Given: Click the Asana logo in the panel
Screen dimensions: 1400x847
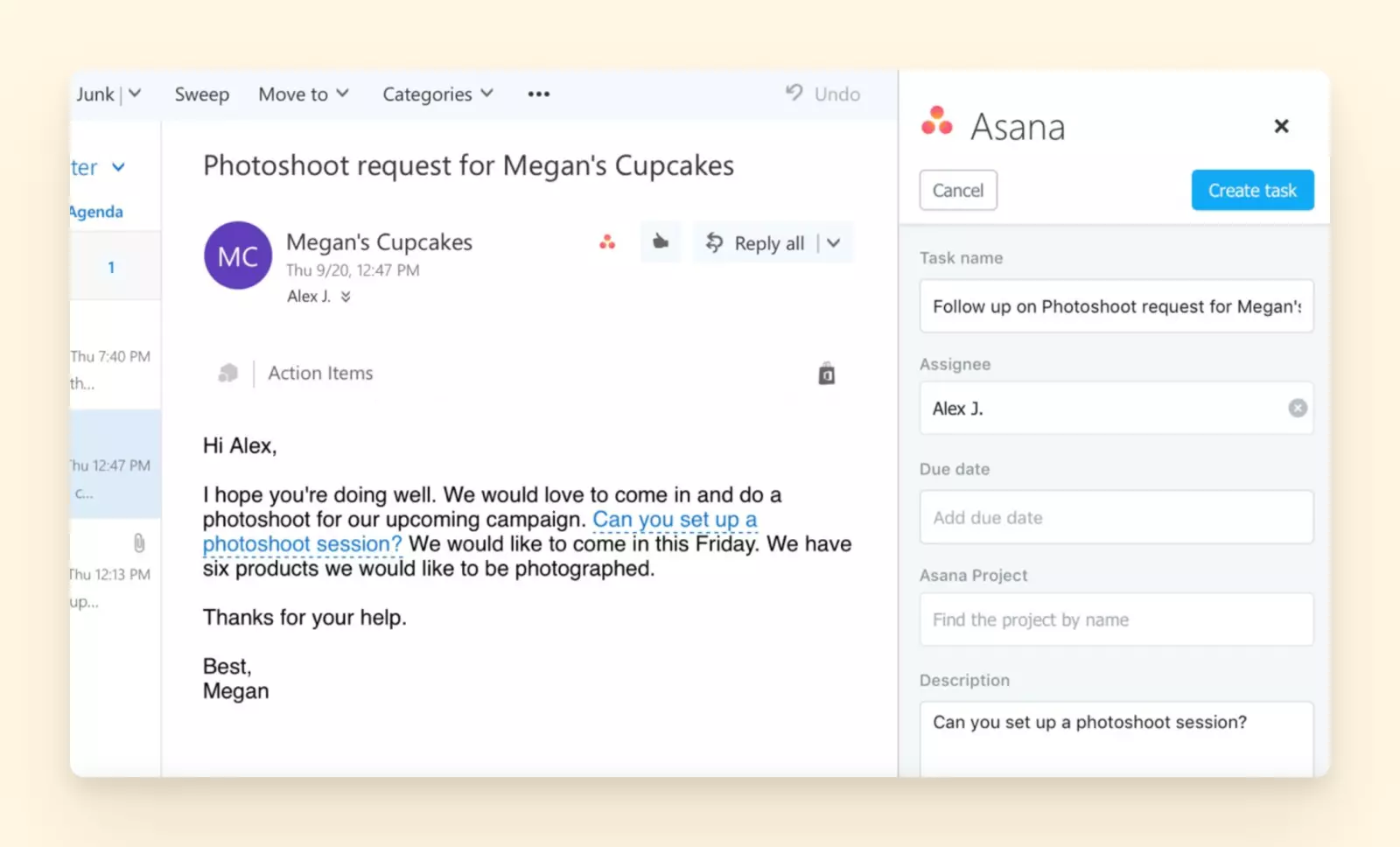Looking at the screenshot, I should pyautogui.click(x=937, y=122).
